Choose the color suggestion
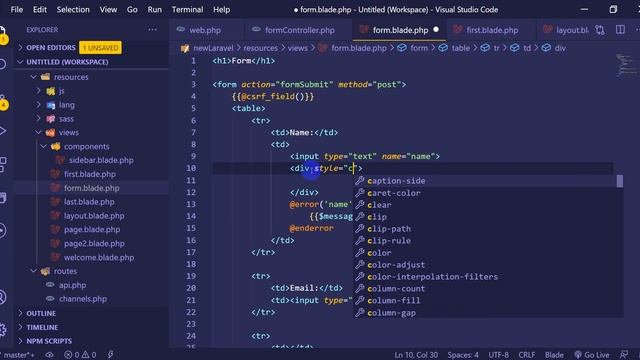The width and height of the screenshot is (640, 360). pos(488,253)
